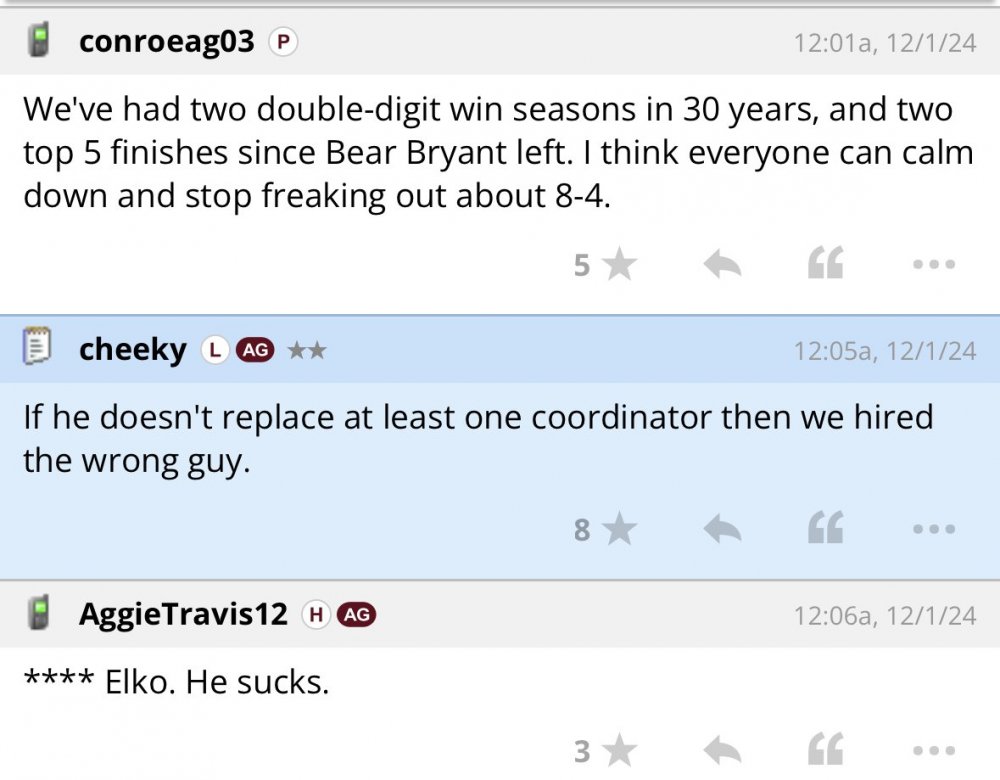This screenshot has width=1000, height=780.
Task: Open more options on conroeag03's post
Action: [x=935, y=265]
